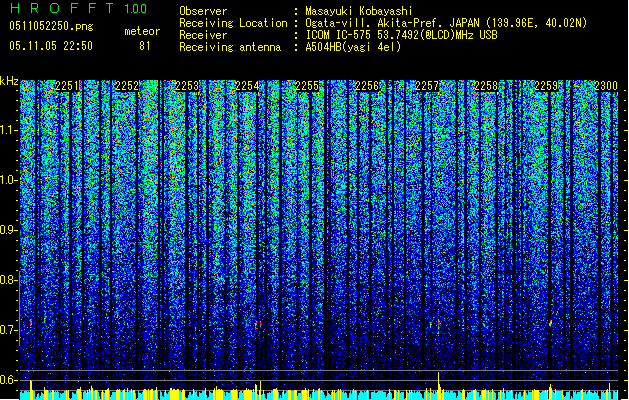Click the yellow-green echo near 2259

[550, 323]
